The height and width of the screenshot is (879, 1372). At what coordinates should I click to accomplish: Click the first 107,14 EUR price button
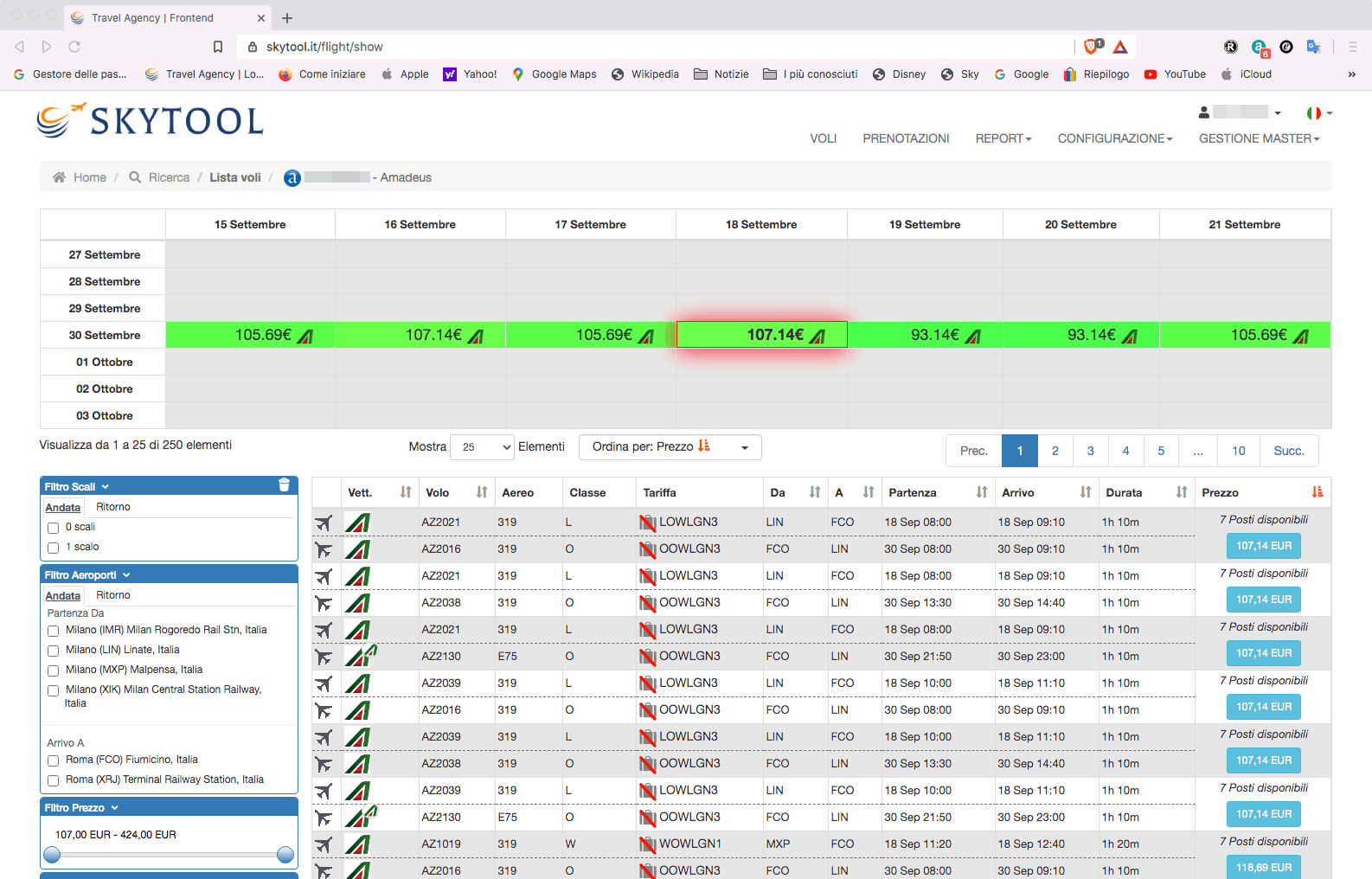tap(1263, 546)
